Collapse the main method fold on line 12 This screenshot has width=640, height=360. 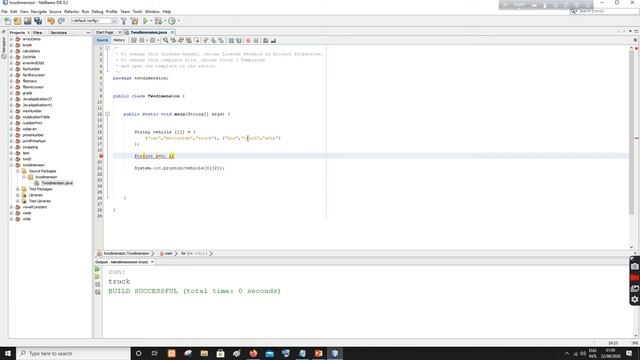(108, 114)
